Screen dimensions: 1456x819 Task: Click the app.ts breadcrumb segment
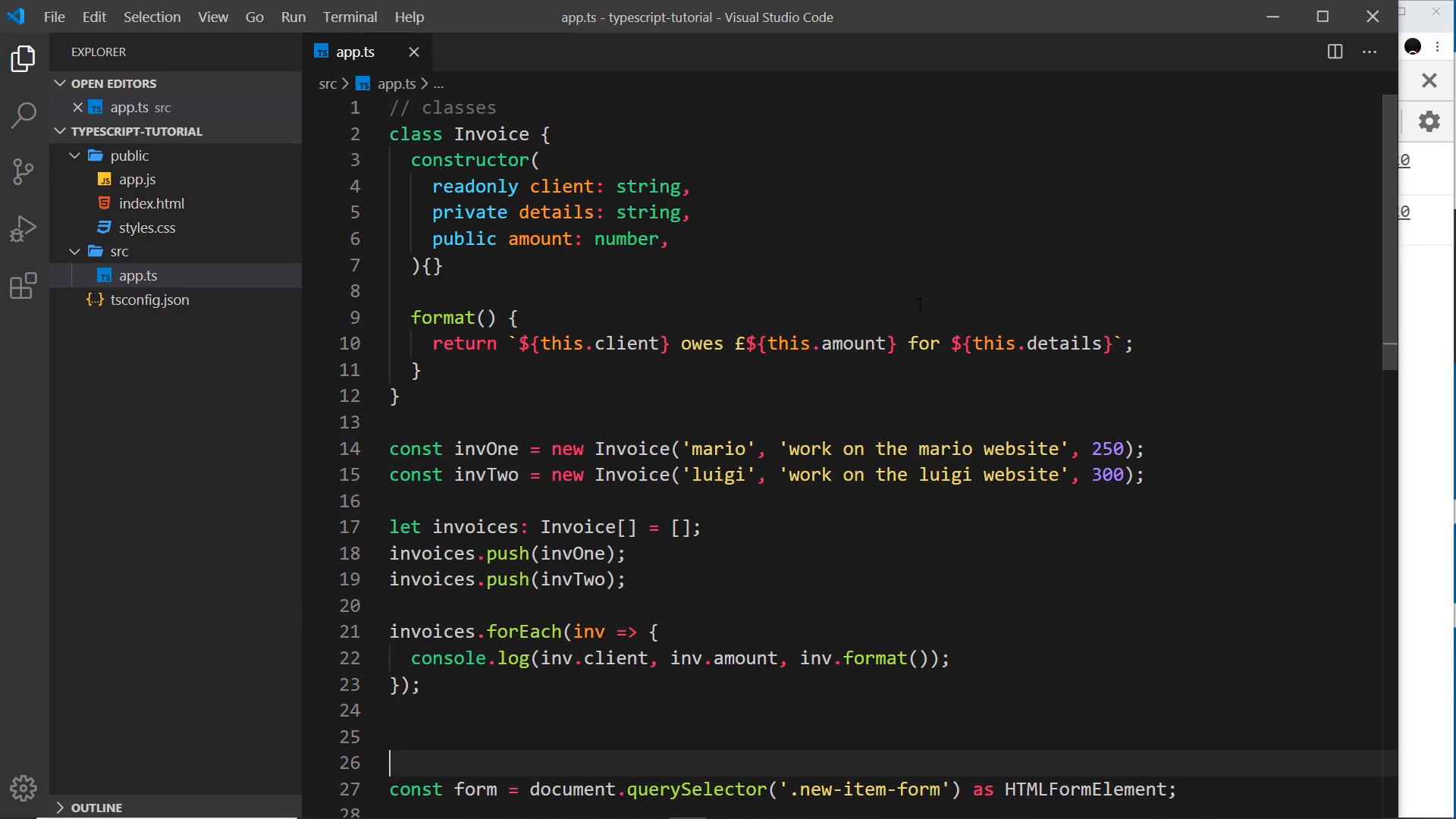click(x=387, y=83)
